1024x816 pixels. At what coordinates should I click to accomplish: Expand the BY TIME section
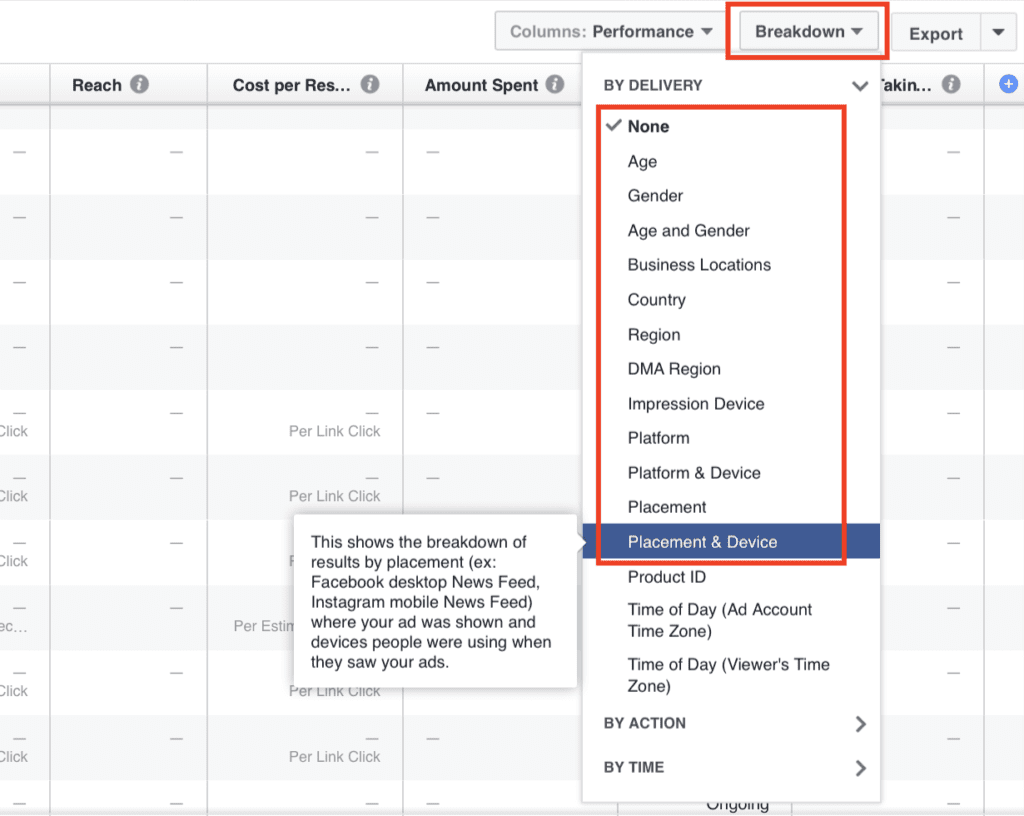coord(731,768)
